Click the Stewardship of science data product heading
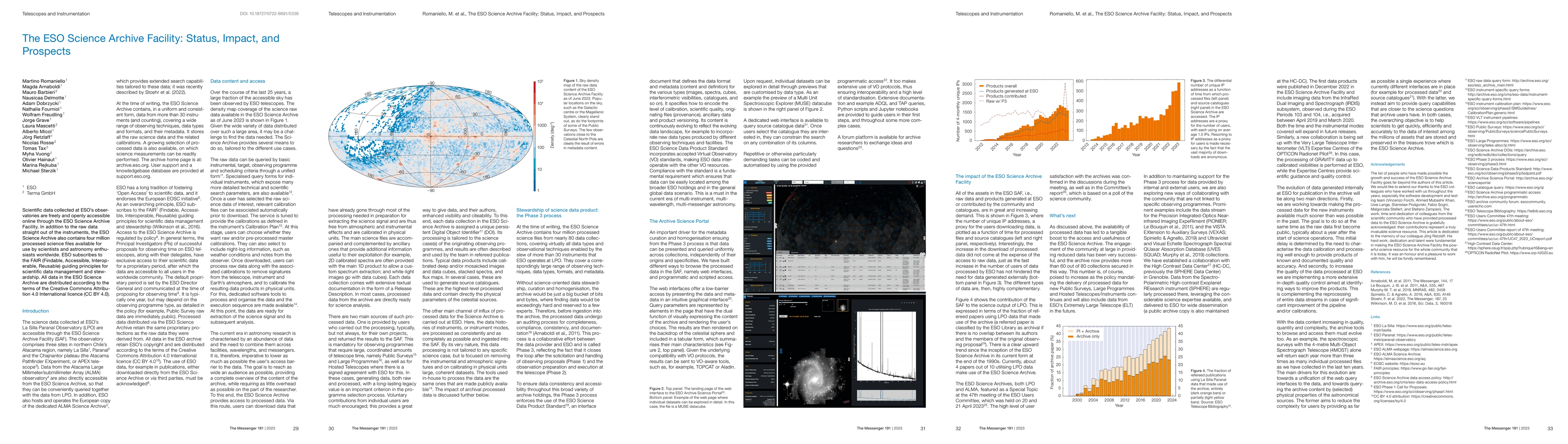Screen dimensions: 1568x444 click(x=558, y=212)
